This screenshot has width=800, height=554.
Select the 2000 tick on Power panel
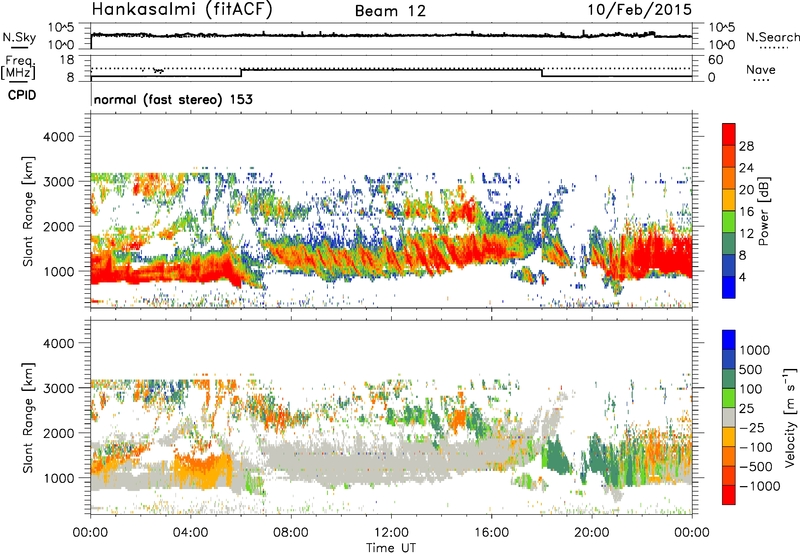[x=59, y=226]
